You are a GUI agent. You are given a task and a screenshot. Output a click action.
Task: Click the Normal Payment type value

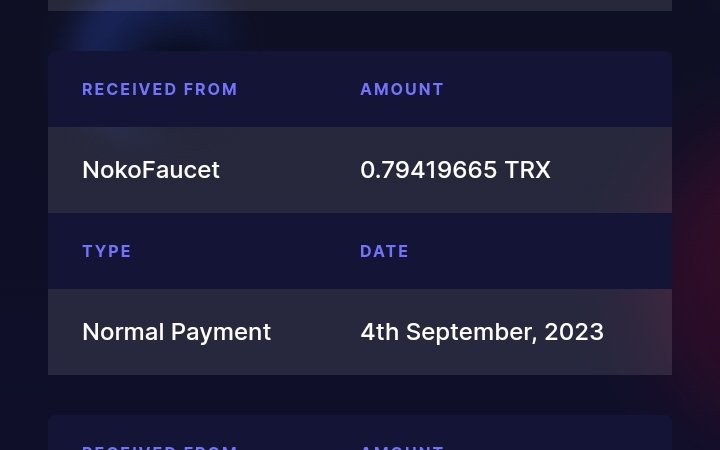176,332
